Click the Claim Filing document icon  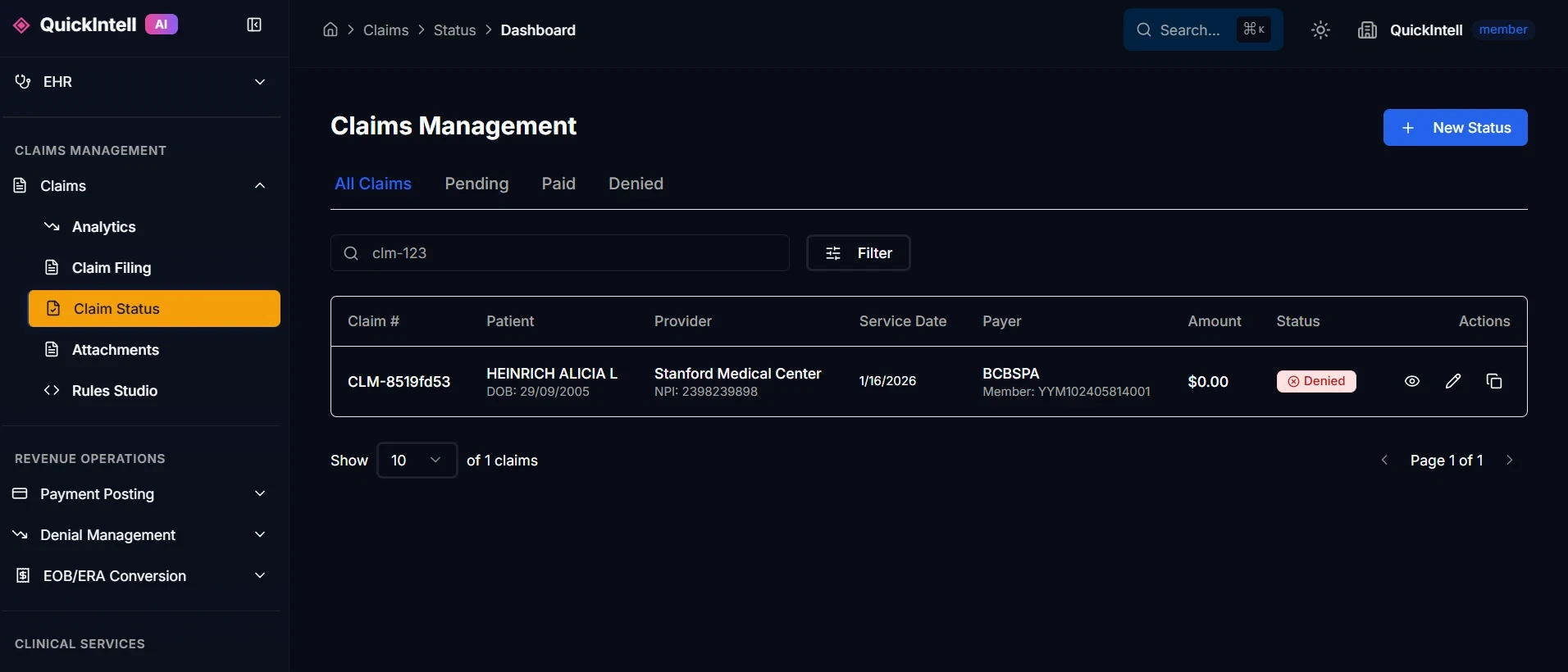(x=52, y=267)
